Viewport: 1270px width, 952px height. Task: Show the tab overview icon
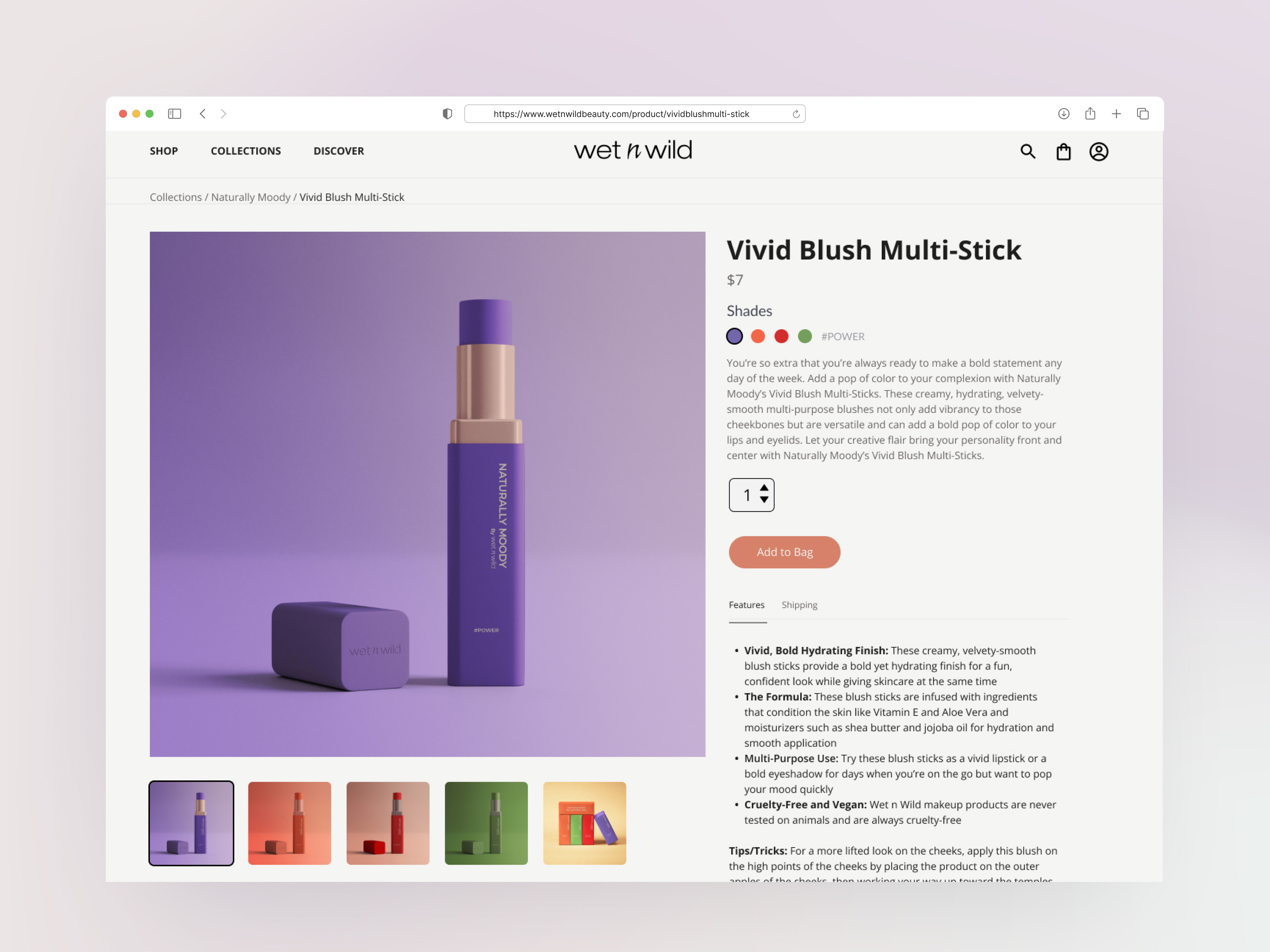pos(1143,114)
